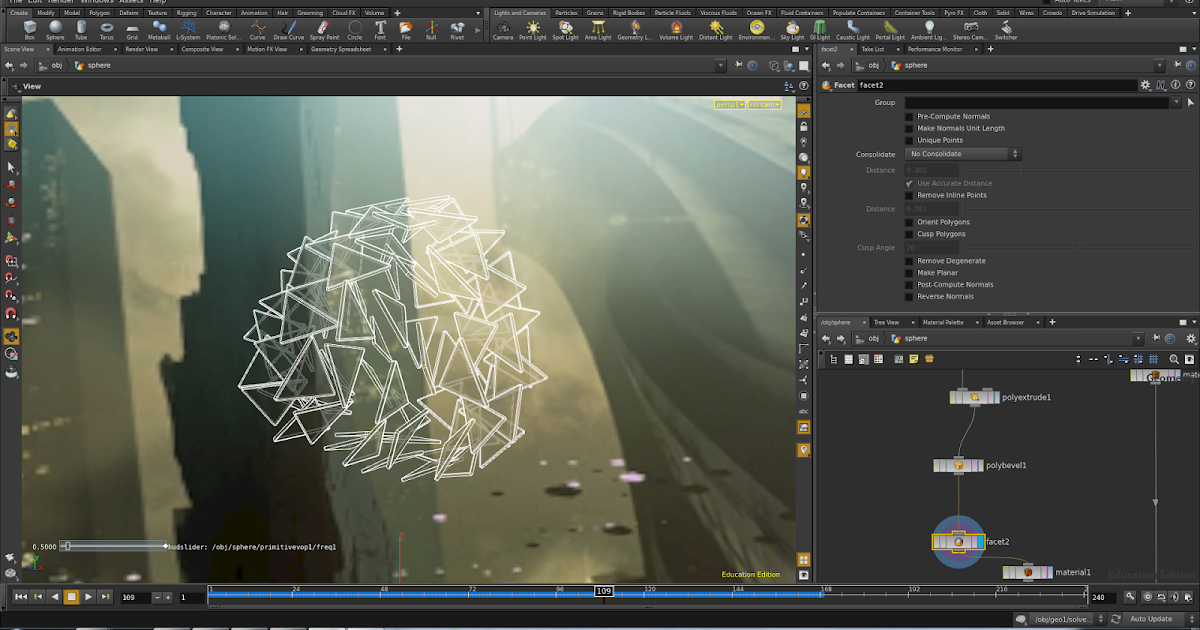Switch to the Tree View tab
1200x630 pixels.
tap(887, 322)
